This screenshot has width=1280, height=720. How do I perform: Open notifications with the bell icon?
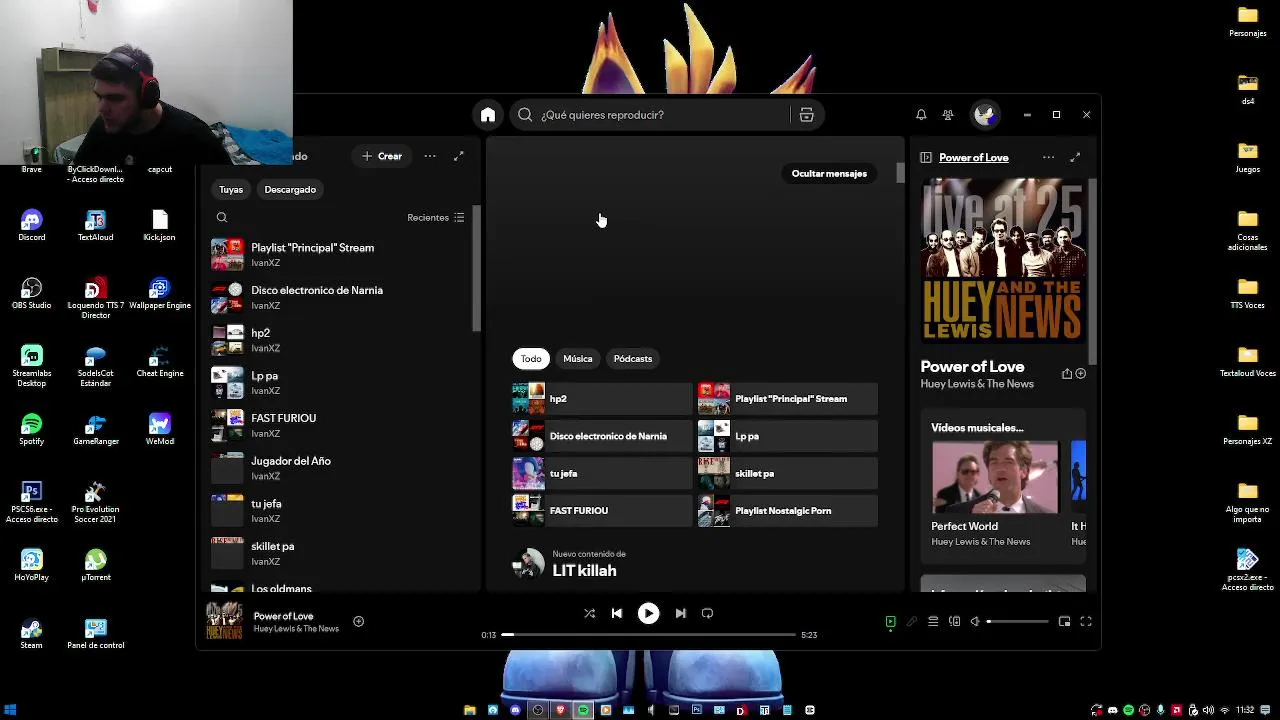tap(921, 115)
